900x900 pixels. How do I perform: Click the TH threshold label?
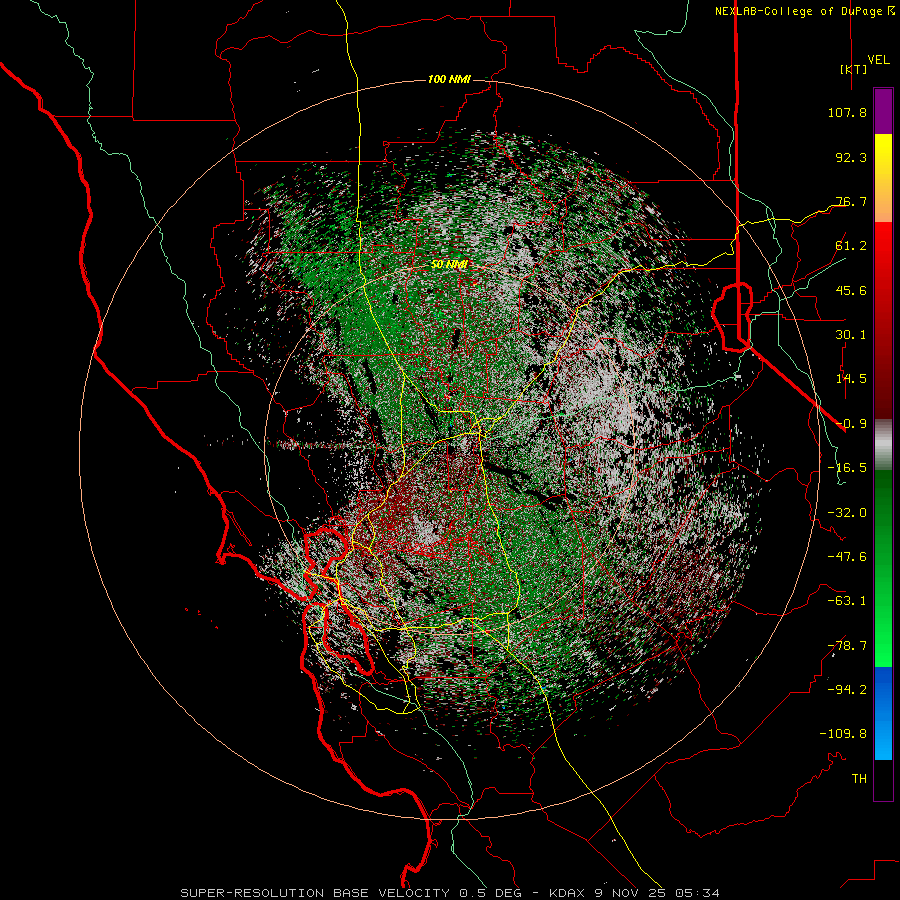point(859,779)
